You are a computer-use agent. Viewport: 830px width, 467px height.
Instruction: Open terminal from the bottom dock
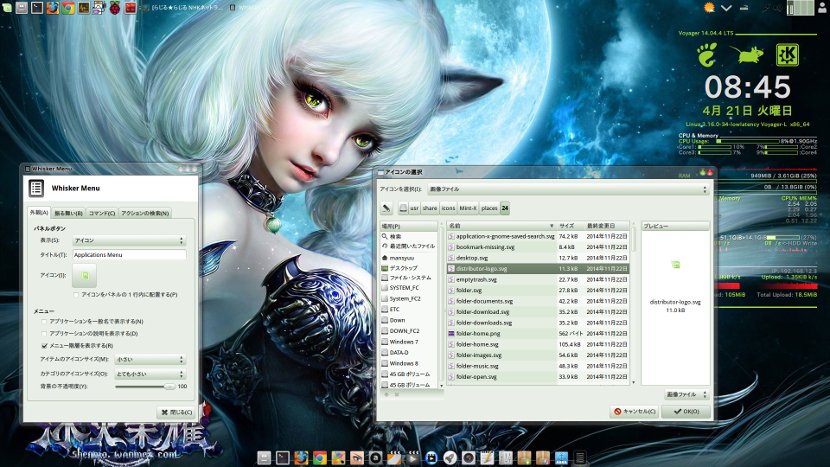coord(283,457)
